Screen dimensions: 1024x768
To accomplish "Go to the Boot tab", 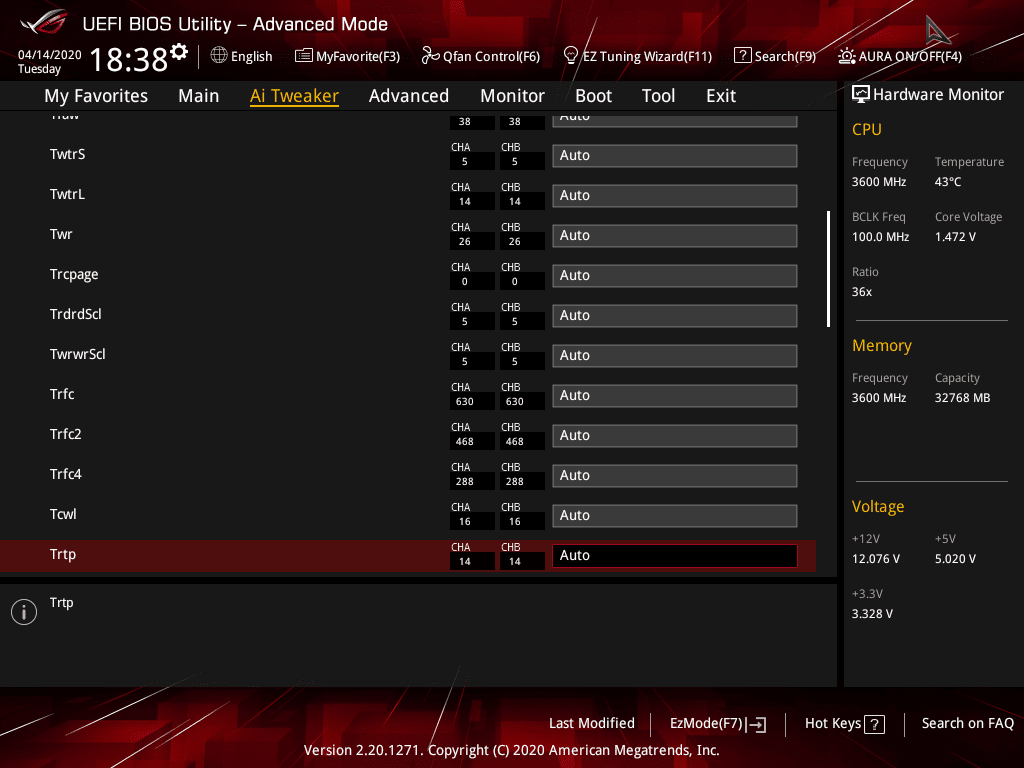I will 593,96.
